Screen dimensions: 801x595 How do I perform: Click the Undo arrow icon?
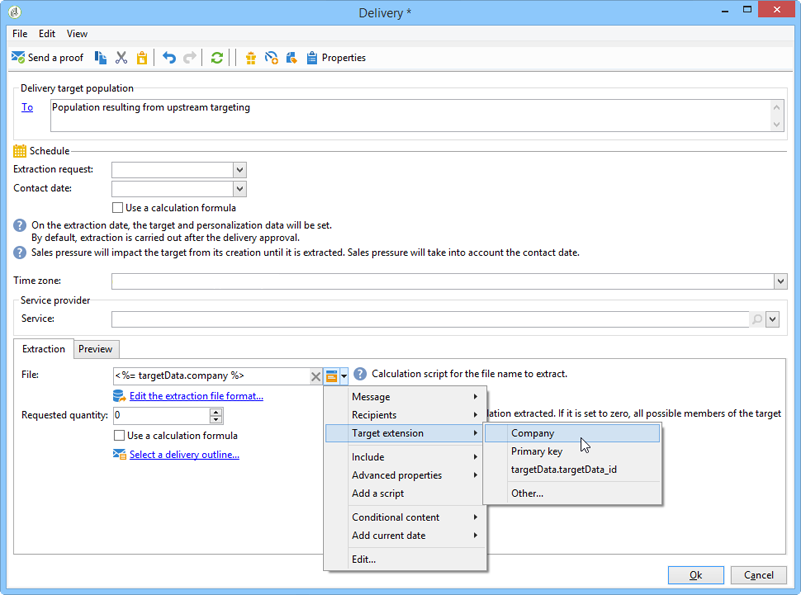[169, 58]
